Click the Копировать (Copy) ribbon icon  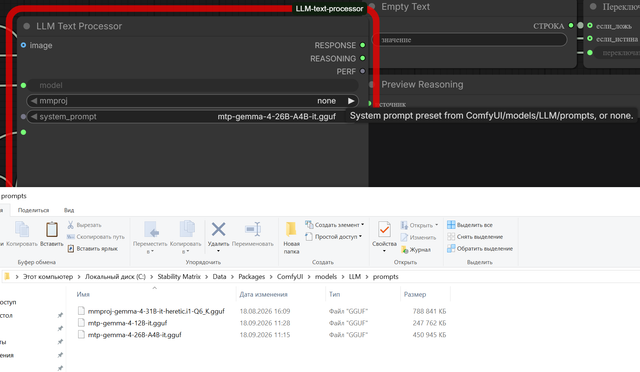pos(22,229)
